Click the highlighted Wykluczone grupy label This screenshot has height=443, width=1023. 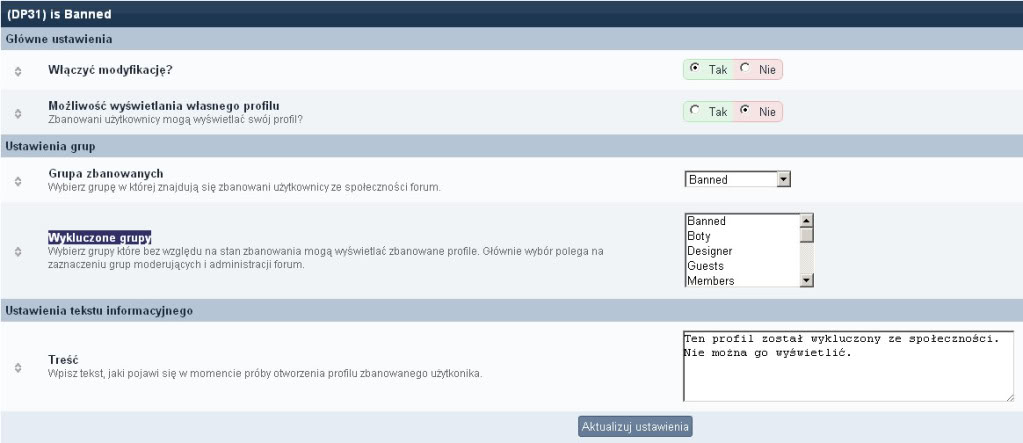(100, 237)
